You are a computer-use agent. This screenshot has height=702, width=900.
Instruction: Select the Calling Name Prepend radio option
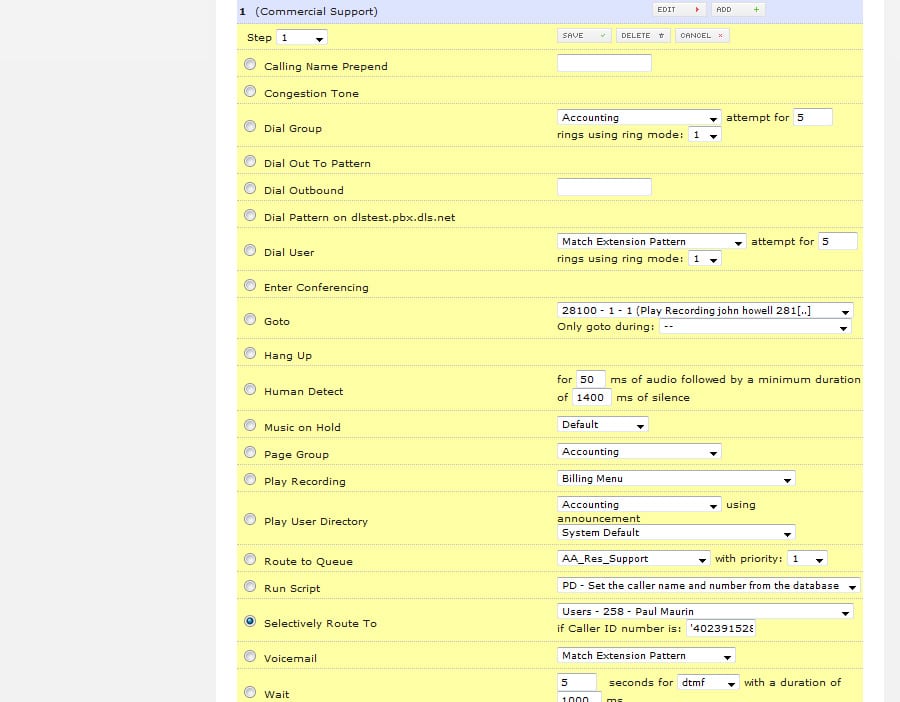(x=250, y=65)
